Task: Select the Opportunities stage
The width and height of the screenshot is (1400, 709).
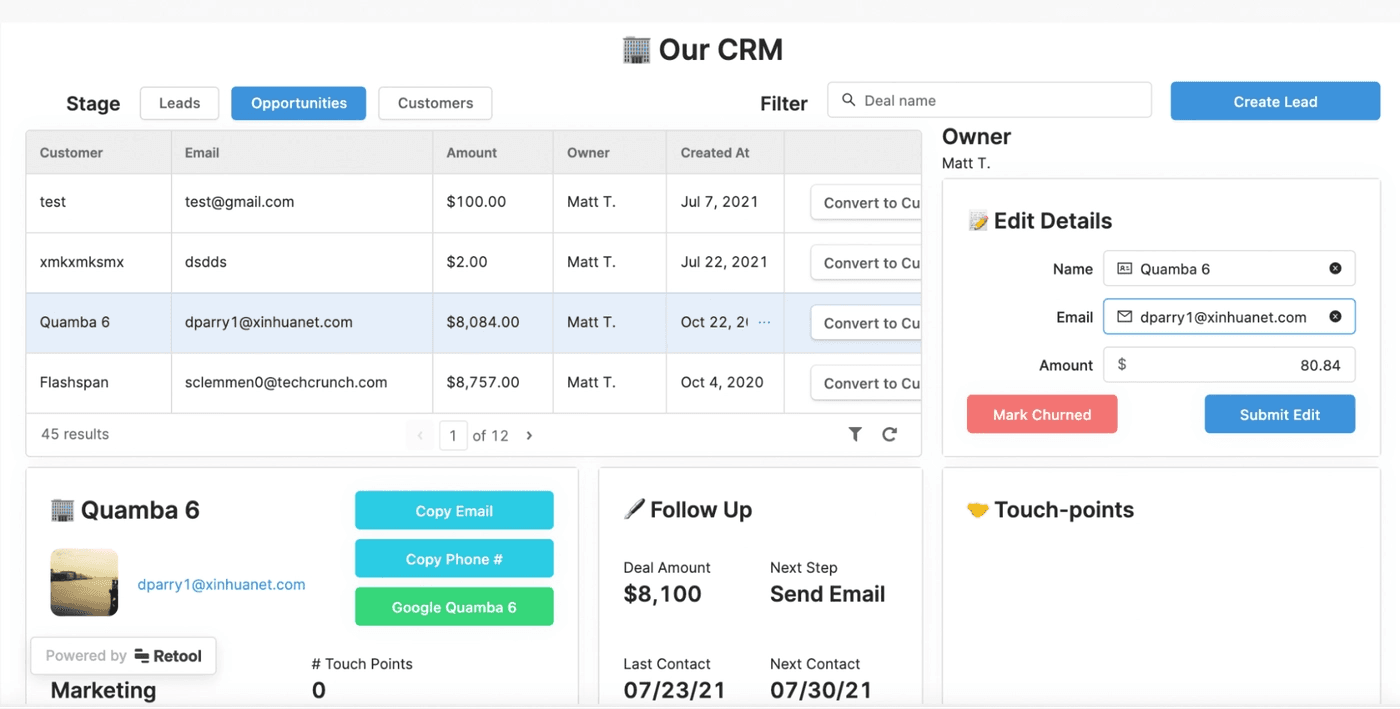Action: coord(298,103)
